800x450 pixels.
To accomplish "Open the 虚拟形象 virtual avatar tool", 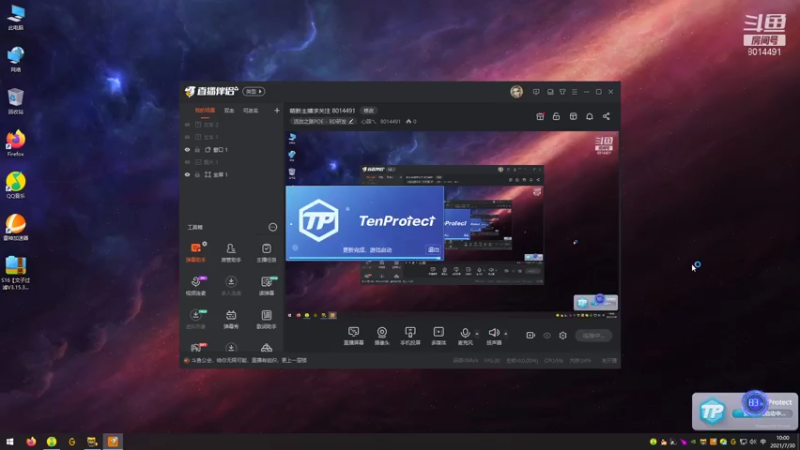I will coord(195,319).
